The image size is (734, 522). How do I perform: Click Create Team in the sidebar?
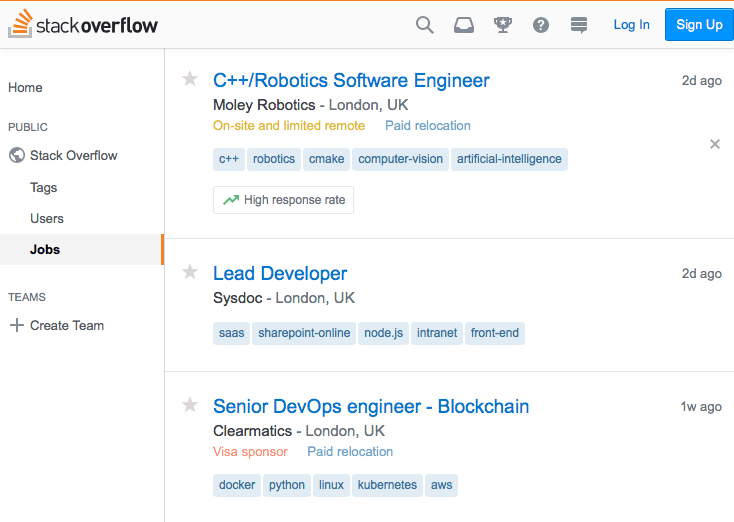click(x=67, y=325)
